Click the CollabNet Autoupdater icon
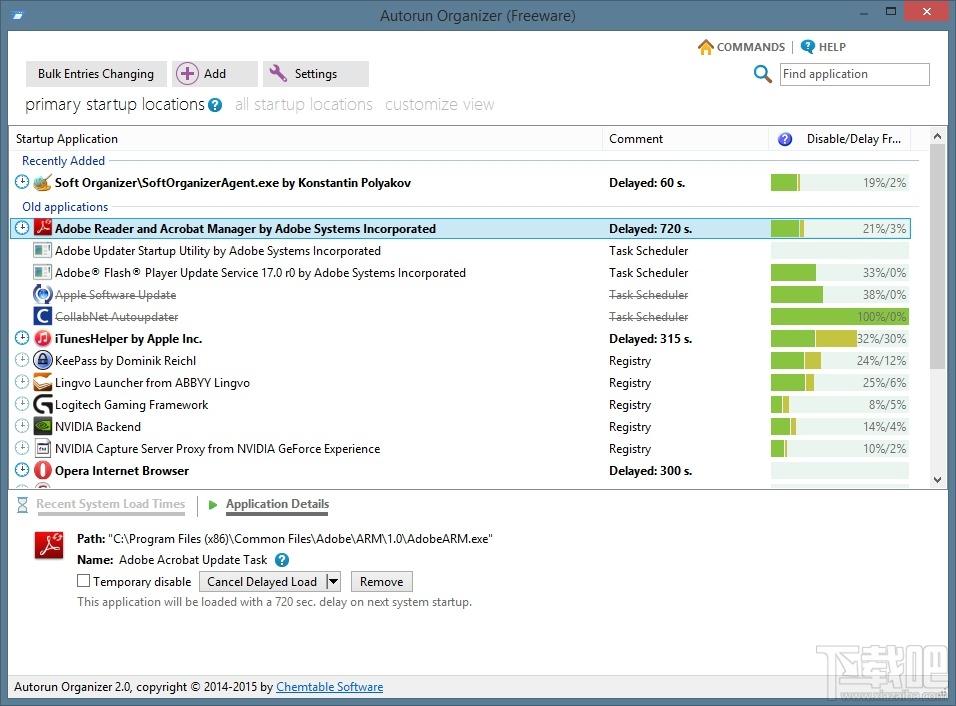The image size is (956, 706). pyautogui.click(x=42, y=316)
